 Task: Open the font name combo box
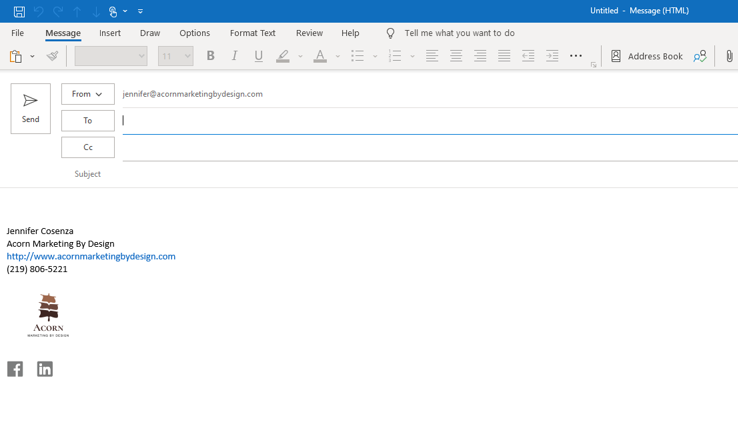point(111,56)
